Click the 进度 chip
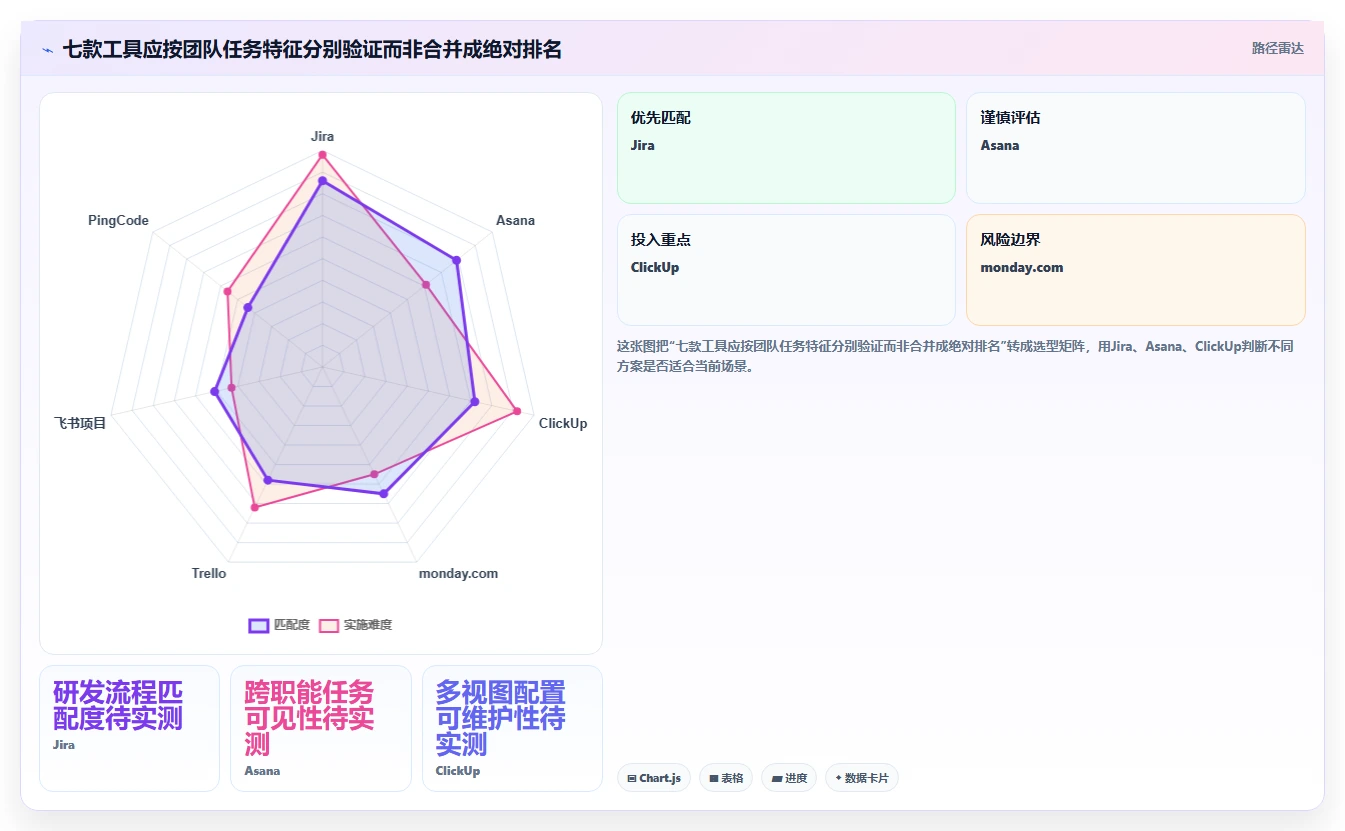Image resolution: width=1345 pixels, height=831 pixels. pos(789,778)
